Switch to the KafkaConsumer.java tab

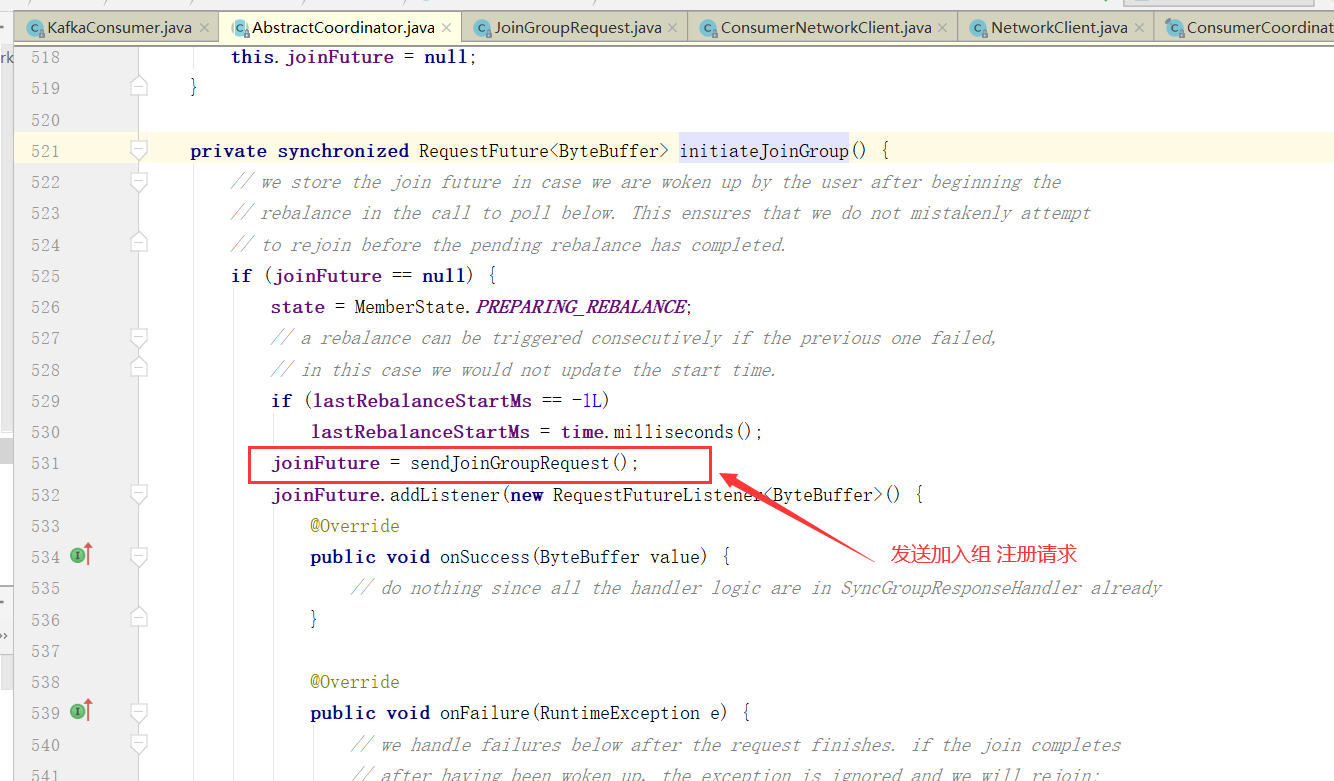[x=118, y=27]
